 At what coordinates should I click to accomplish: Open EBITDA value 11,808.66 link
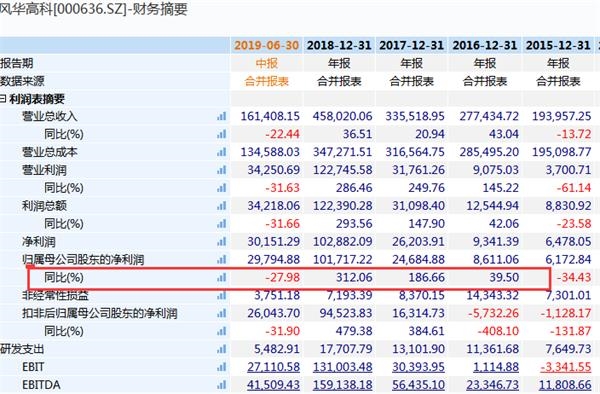pos(565,385)
